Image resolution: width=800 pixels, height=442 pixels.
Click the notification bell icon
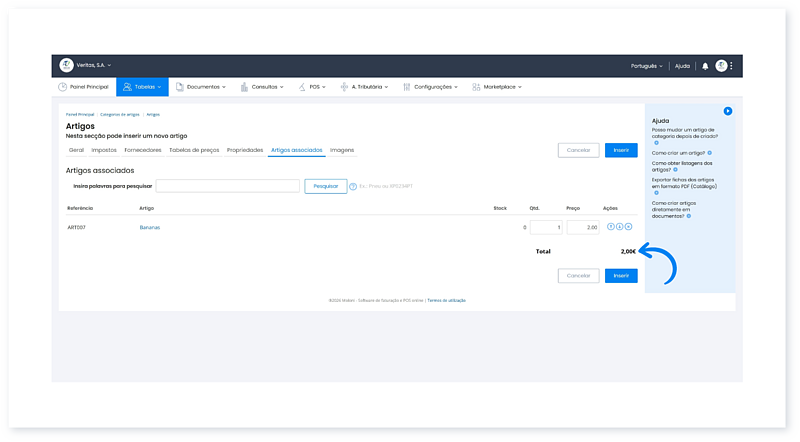[x=705, y=66]
